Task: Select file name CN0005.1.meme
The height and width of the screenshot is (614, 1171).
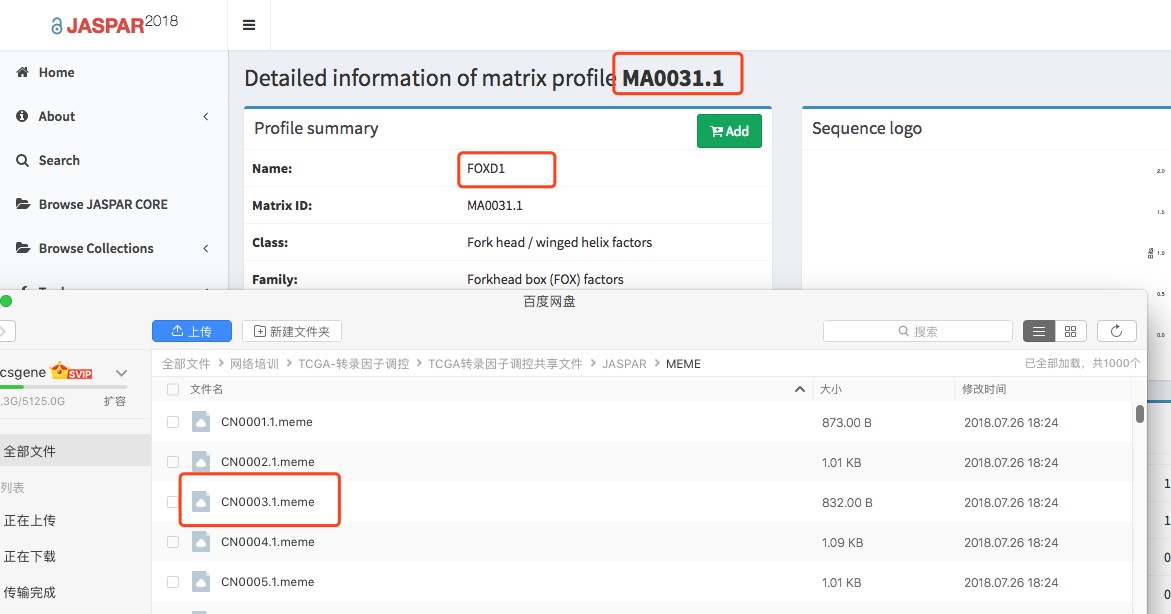Action: (267, 582)
